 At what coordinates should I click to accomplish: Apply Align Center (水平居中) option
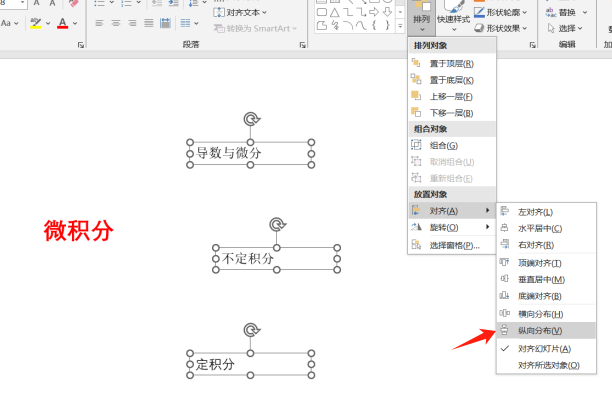pyautogui.click(x=546, y=228)
